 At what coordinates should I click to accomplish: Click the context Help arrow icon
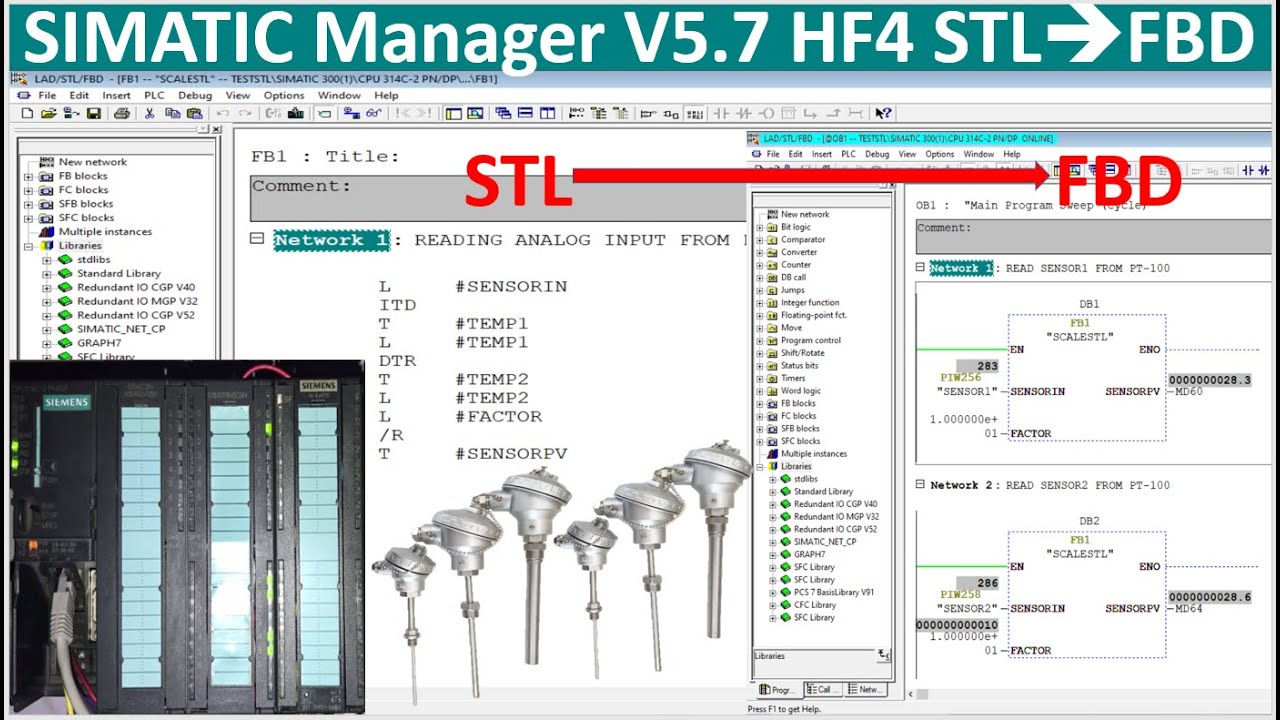click(884, 113)
